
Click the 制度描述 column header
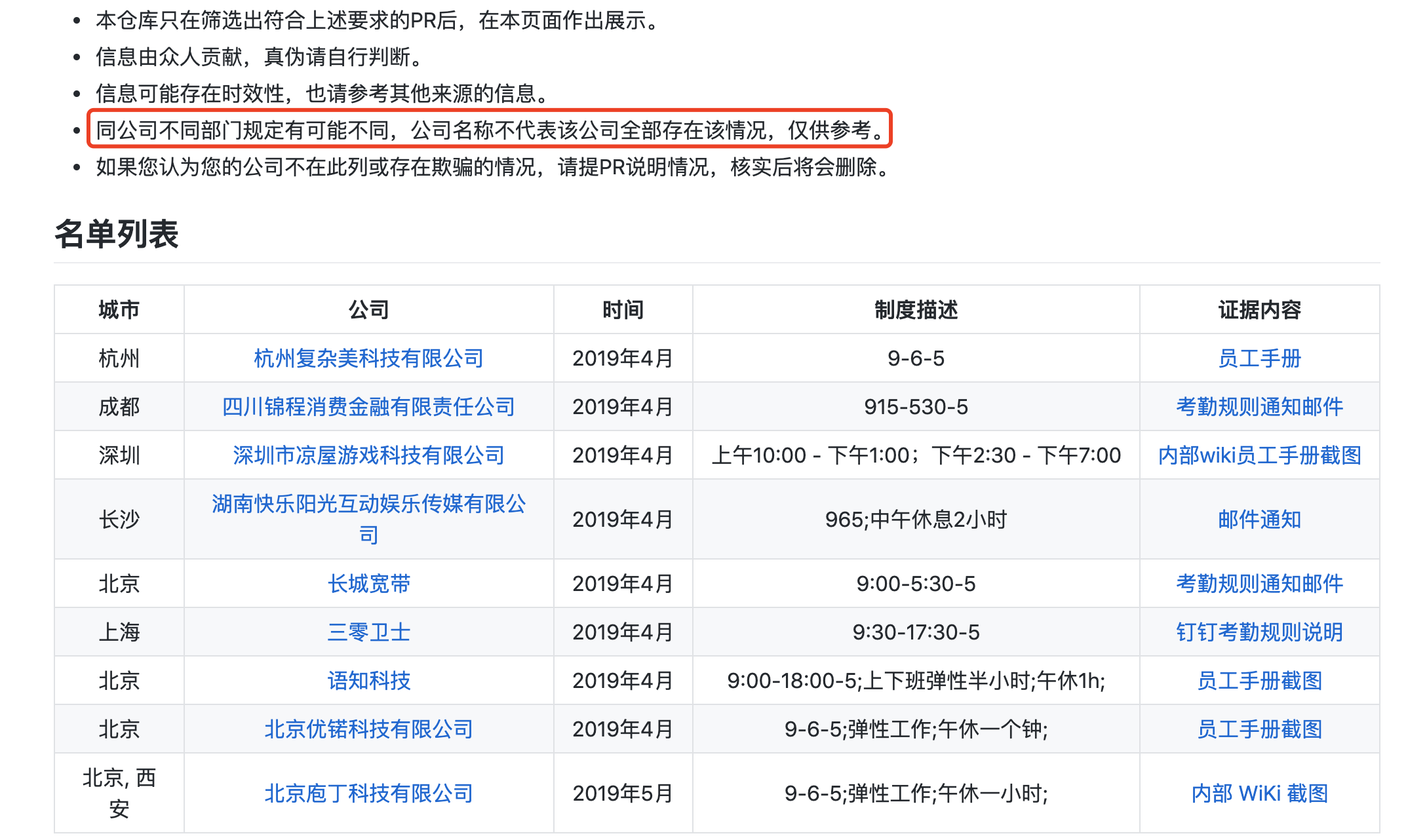coord(916,309)
